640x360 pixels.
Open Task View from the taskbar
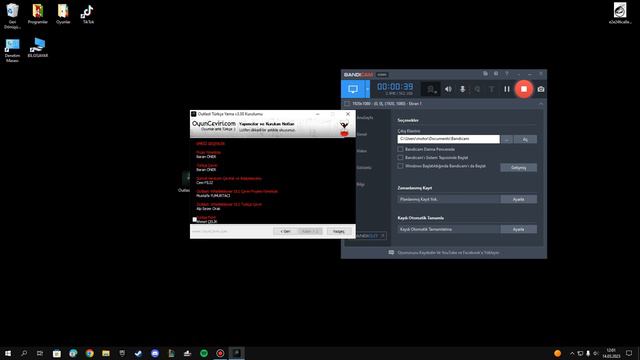point(40,353)
